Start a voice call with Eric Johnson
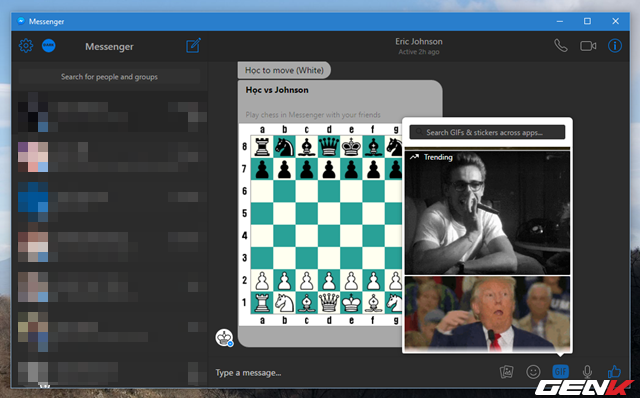Viewport: 640px width, 398px height. point(561,46)
